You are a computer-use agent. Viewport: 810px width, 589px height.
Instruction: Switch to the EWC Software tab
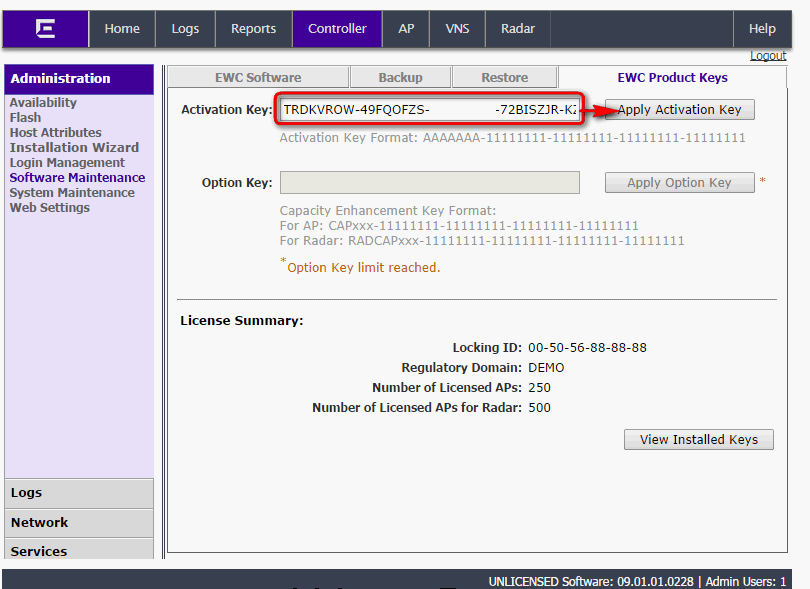(258, 78)
